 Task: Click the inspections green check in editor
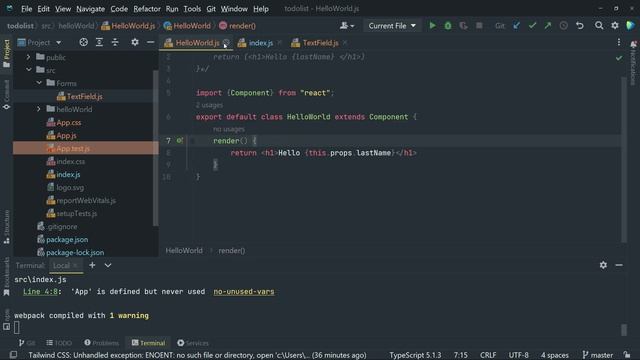tap(619, 58)
